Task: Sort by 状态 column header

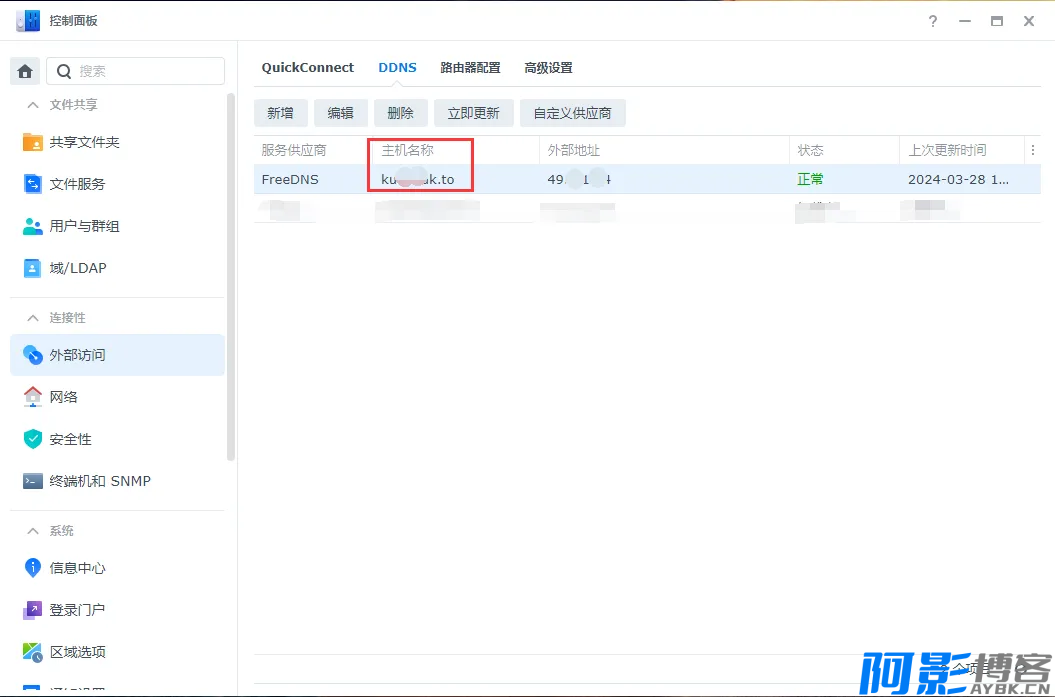Action: click(844, 150)
